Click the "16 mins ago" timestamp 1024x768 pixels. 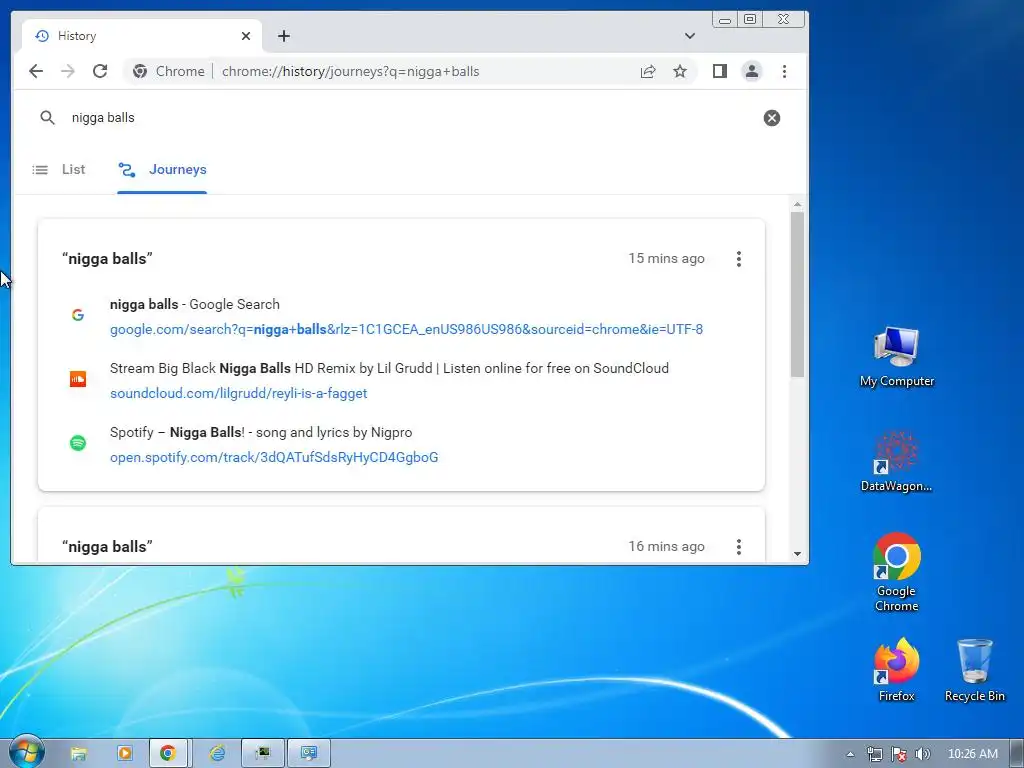[x=666, y=547]
